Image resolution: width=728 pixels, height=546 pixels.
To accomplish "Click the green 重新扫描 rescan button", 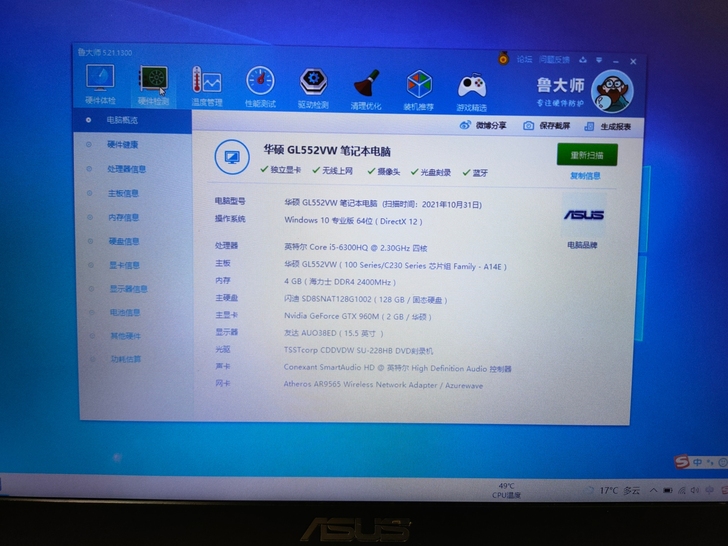I will tap(587, 155).
